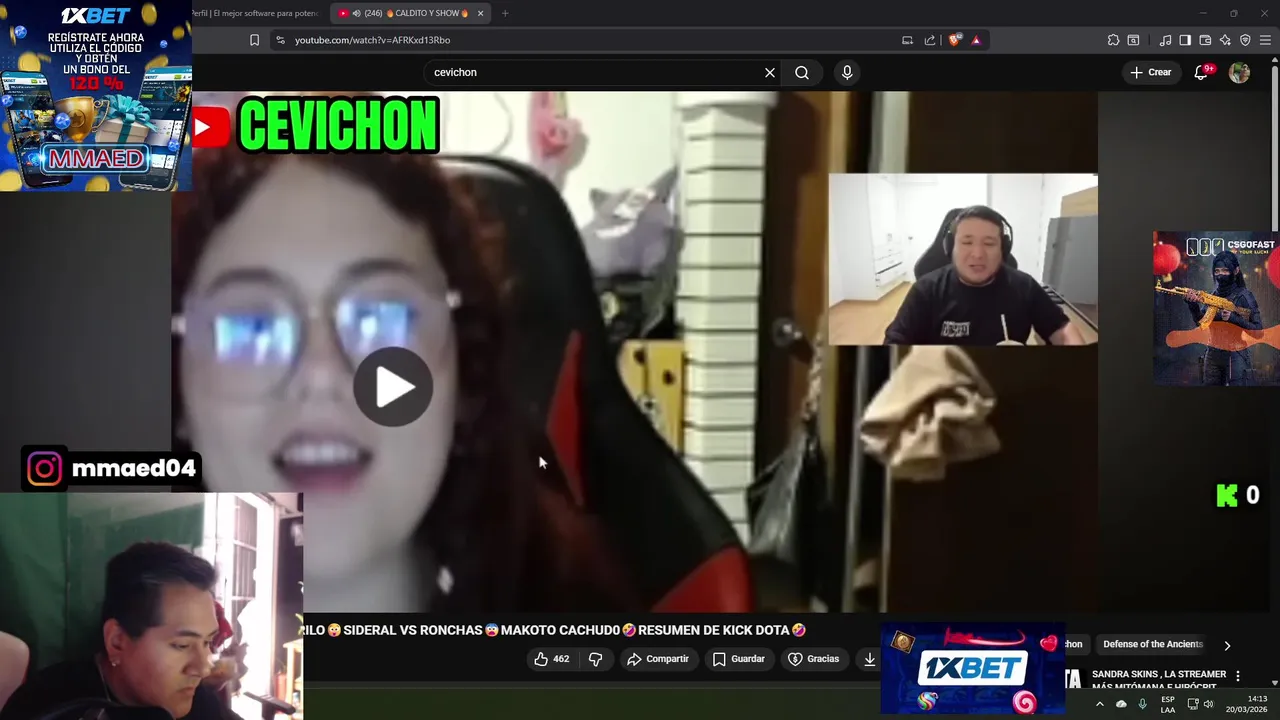
Task: Click the OneDrive cloud tray icon
Action: tap(1121, 704)
